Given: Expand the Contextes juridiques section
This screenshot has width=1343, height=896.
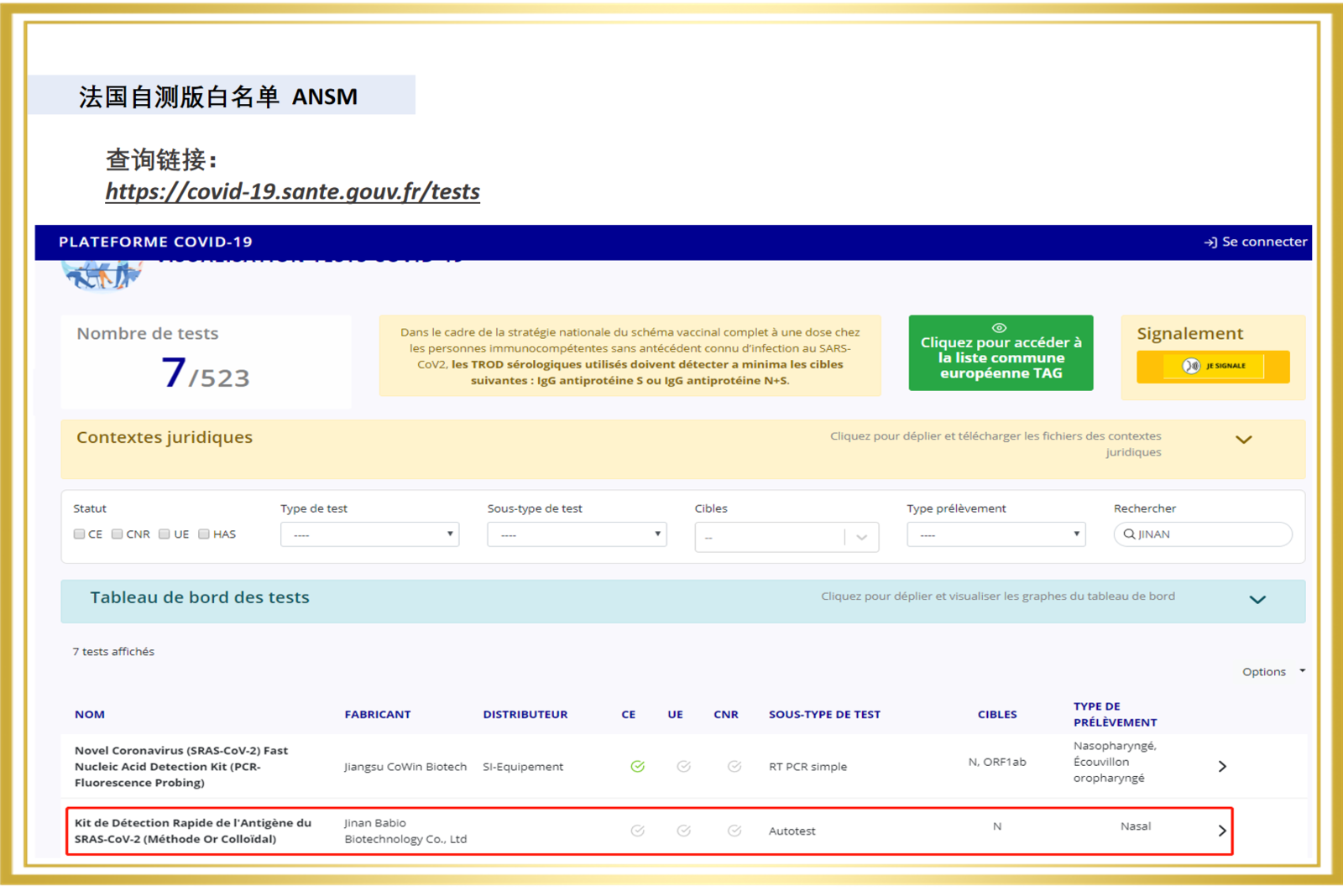Looking at the screenshot, I should click(x=1245, y=440).
